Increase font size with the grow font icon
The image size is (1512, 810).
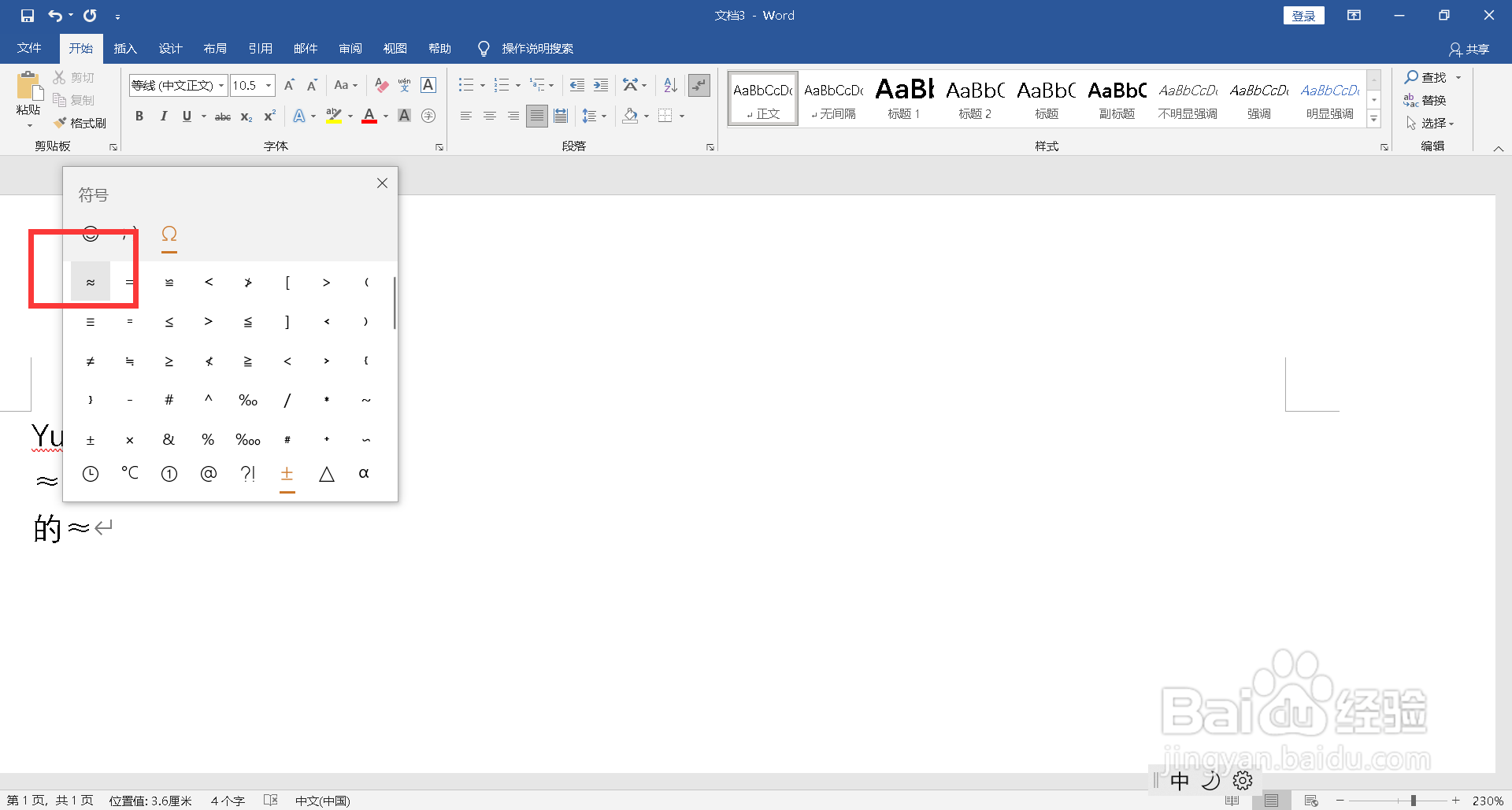click(x=289, y=85)
